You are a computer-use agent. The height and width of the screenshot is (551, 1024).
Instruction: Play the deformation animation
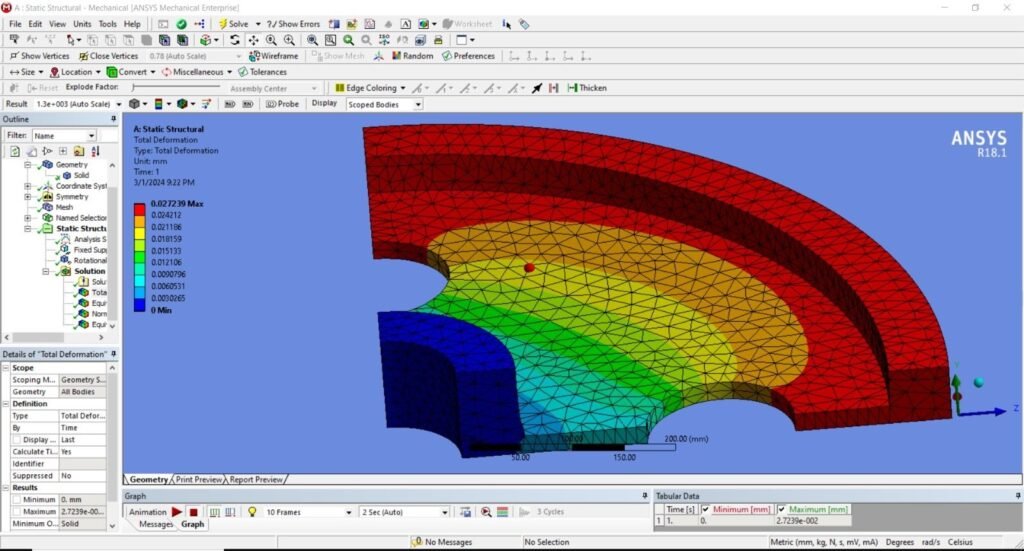[177, 512]
